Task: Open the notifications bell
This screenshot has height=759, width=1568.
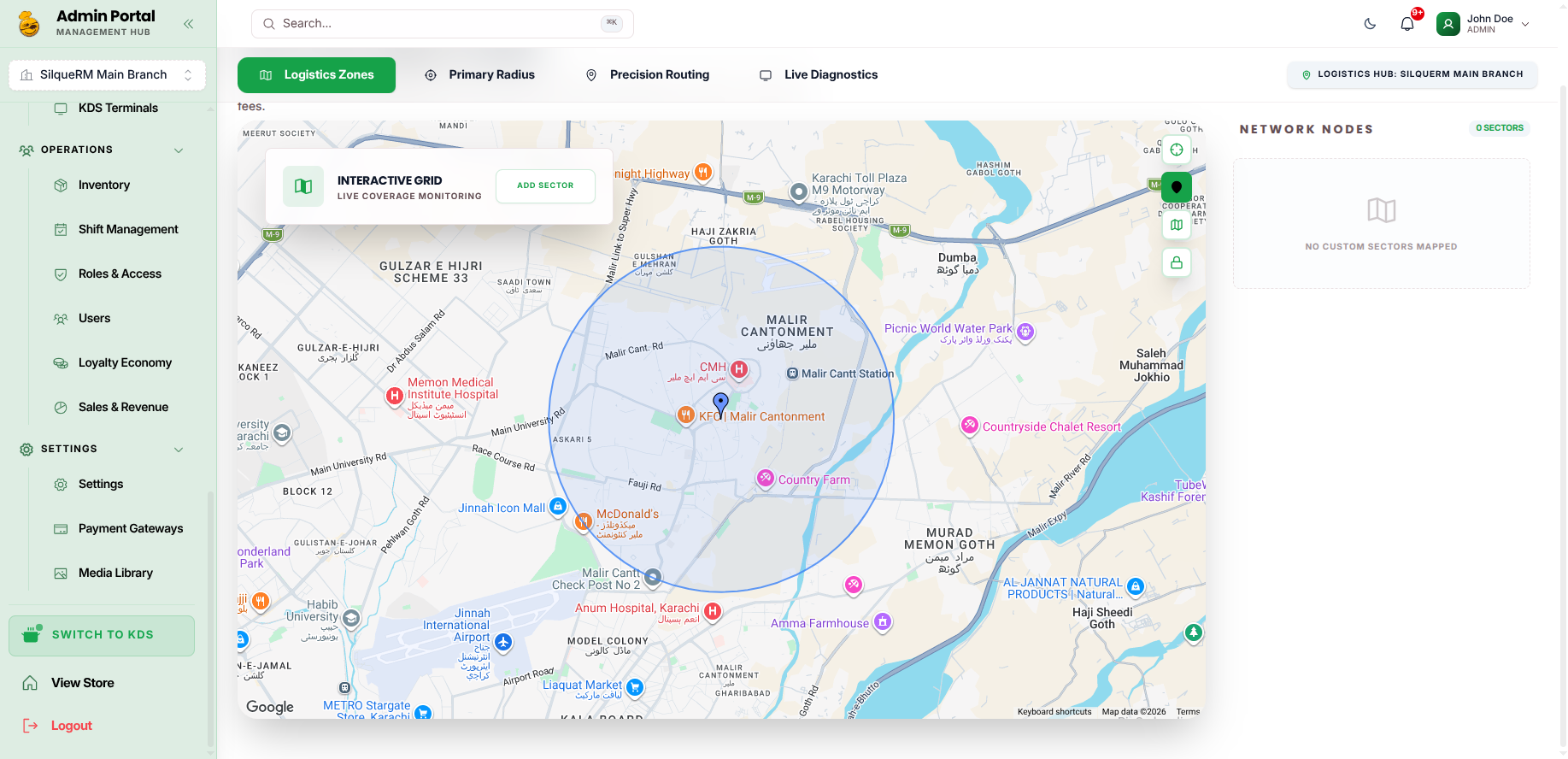Action: point(1407,24)
